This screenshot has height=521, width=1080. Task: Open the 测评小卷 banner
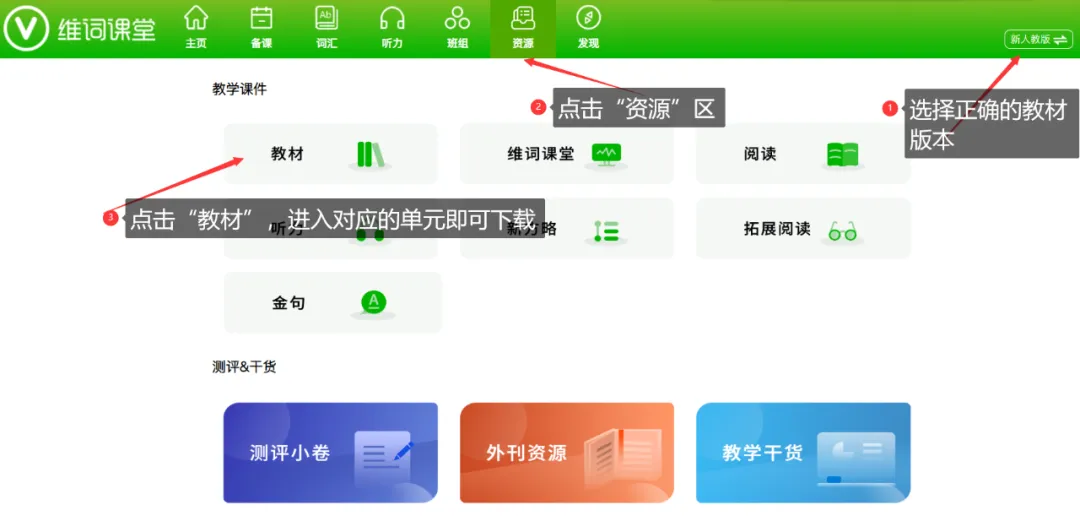point(331,453)
